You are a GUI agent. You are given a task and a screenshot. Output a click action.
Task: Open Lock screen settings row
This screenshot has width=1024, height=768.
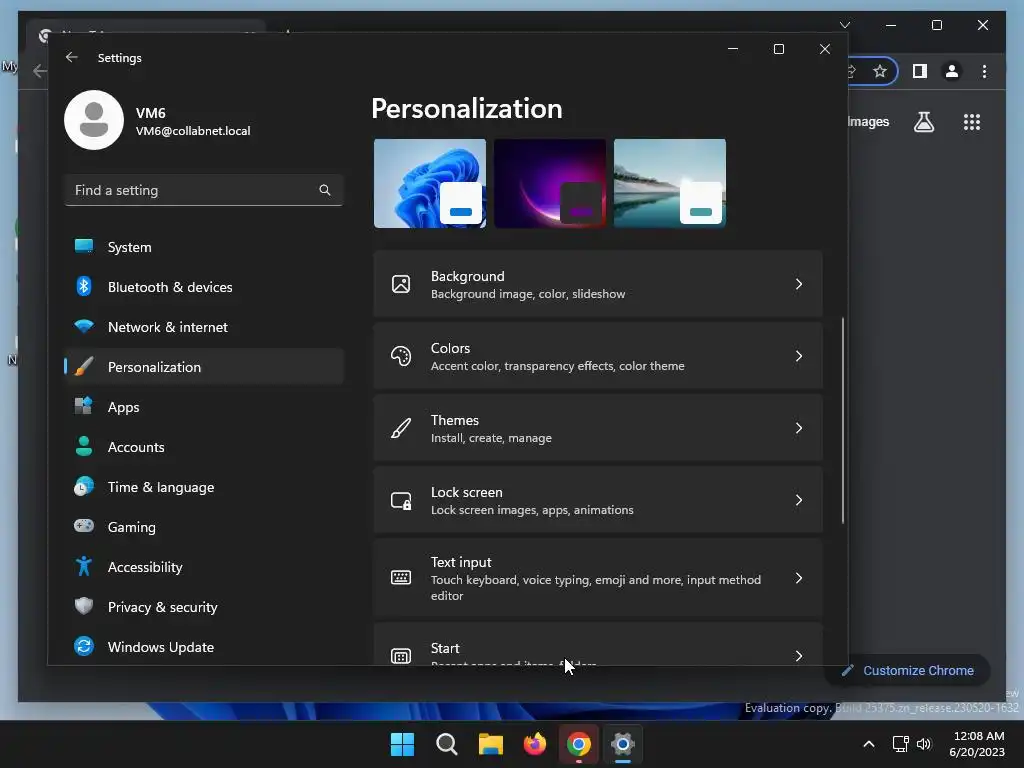click(598, 500)
